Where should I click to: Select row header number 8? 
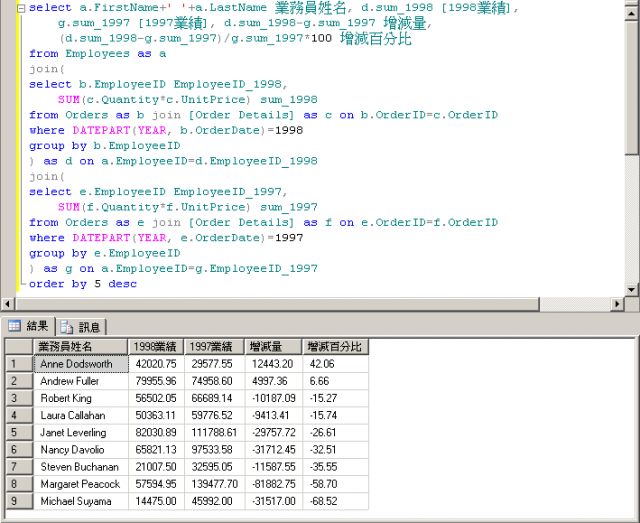pos(19,484)
